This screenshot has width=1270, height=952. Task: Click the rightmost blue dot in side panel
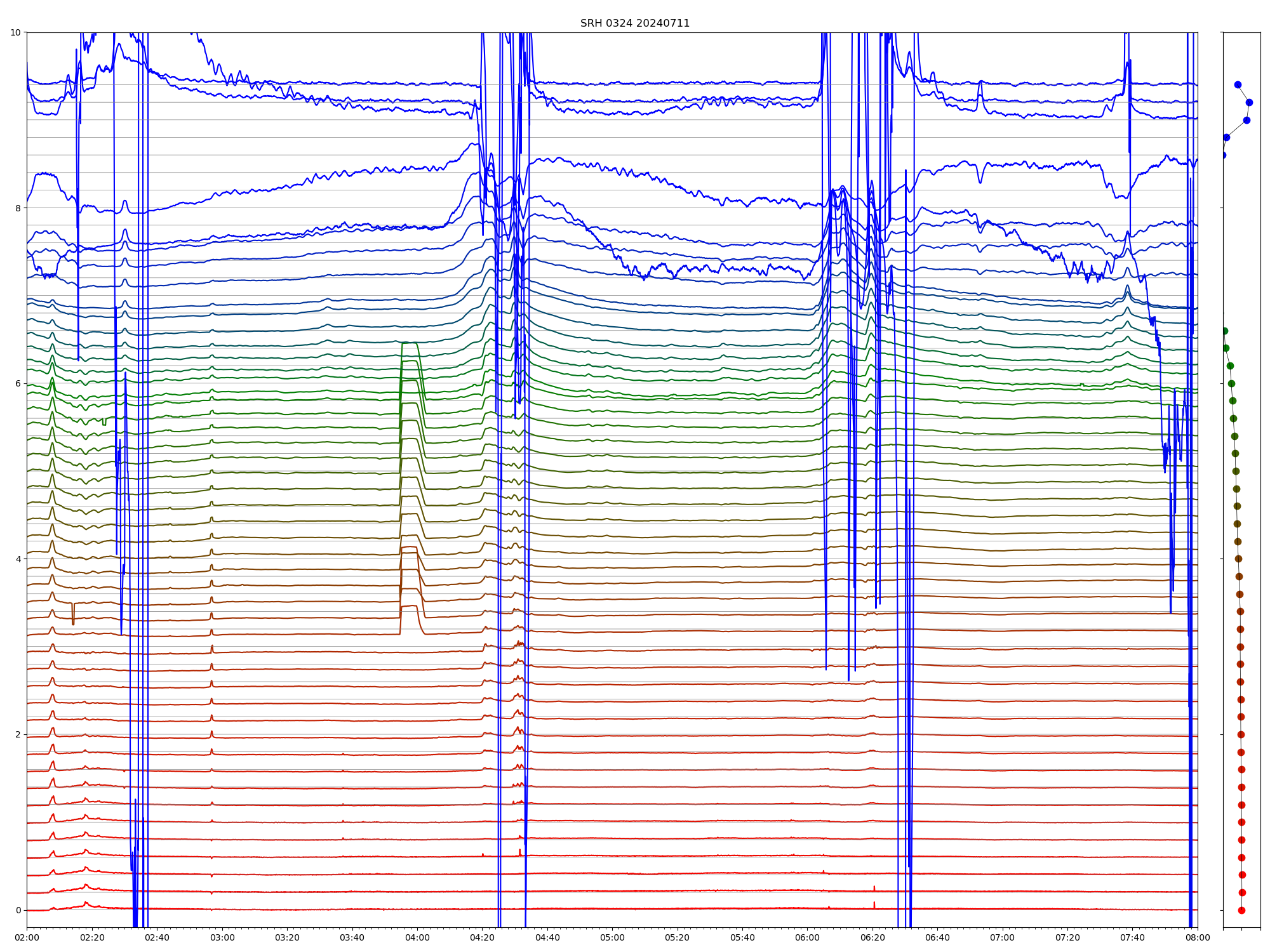tap(1249, 102)
